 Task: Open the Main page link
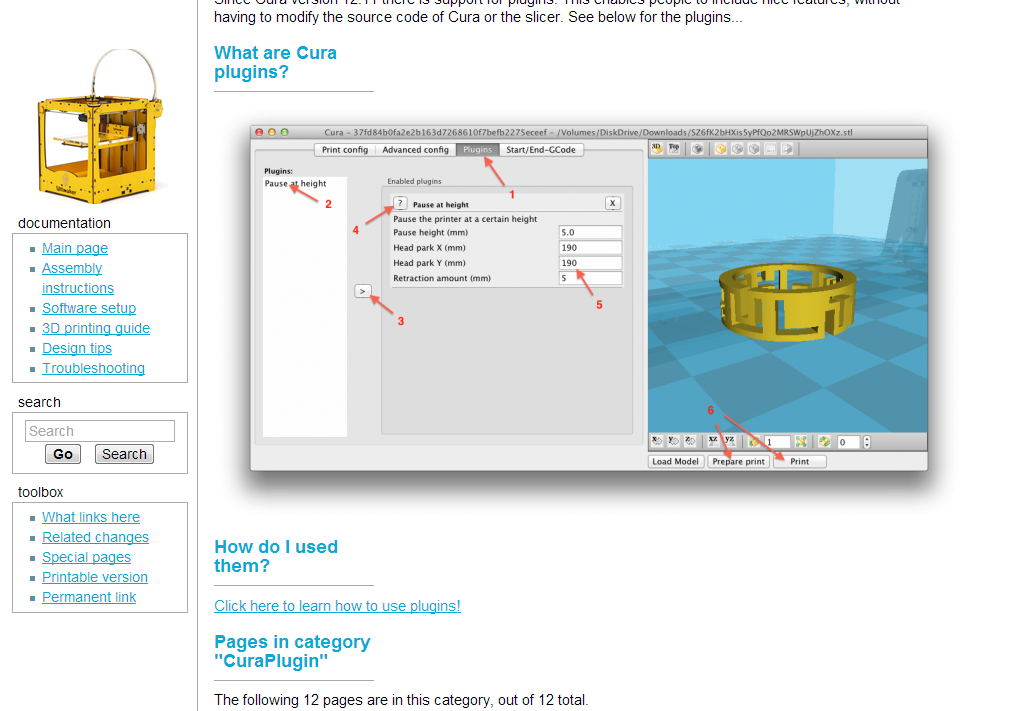(x=75, y=248)
